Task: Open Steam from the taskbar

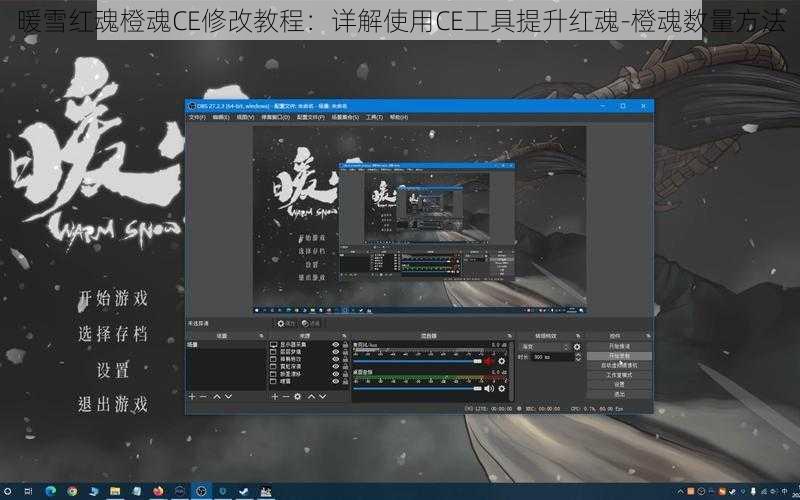Action: (x=244, y=491)
